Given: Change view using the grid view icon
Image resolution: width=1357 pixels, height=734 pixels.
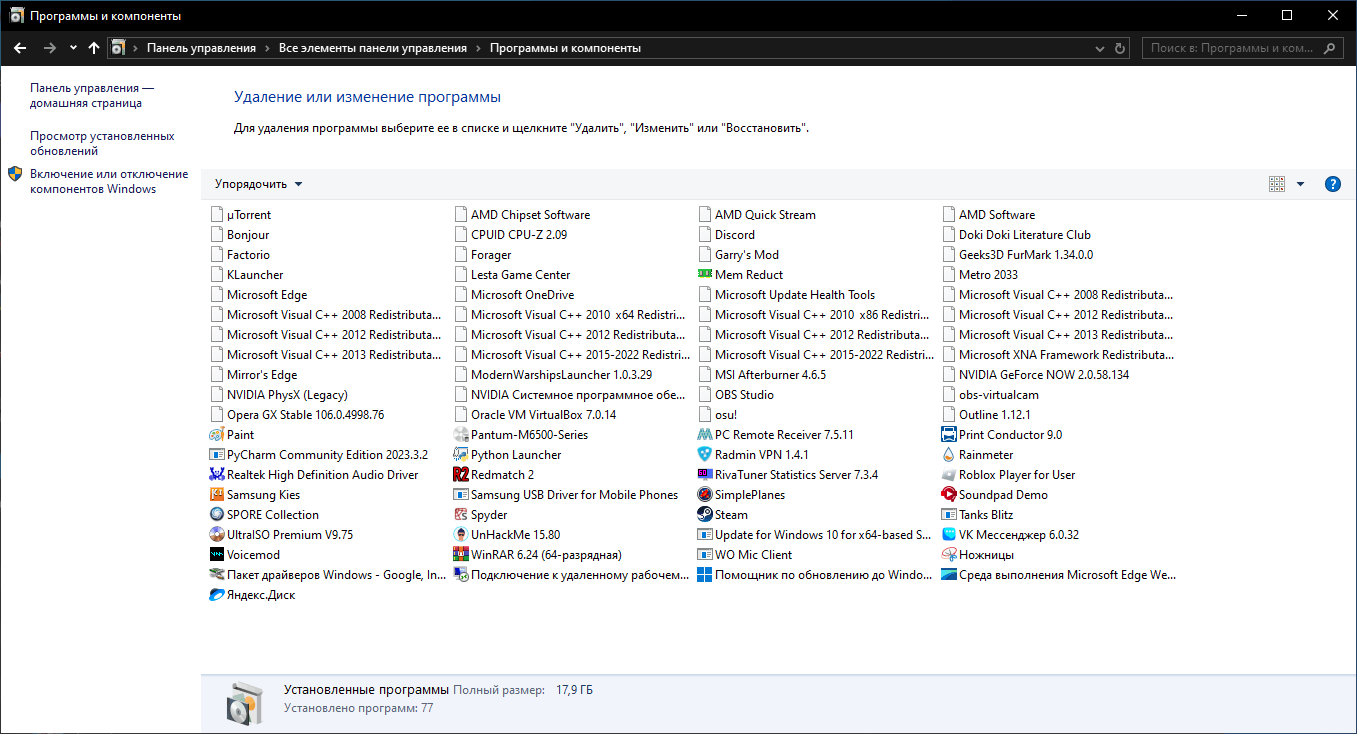Looking at the screenshot, I should (1276, 184).
